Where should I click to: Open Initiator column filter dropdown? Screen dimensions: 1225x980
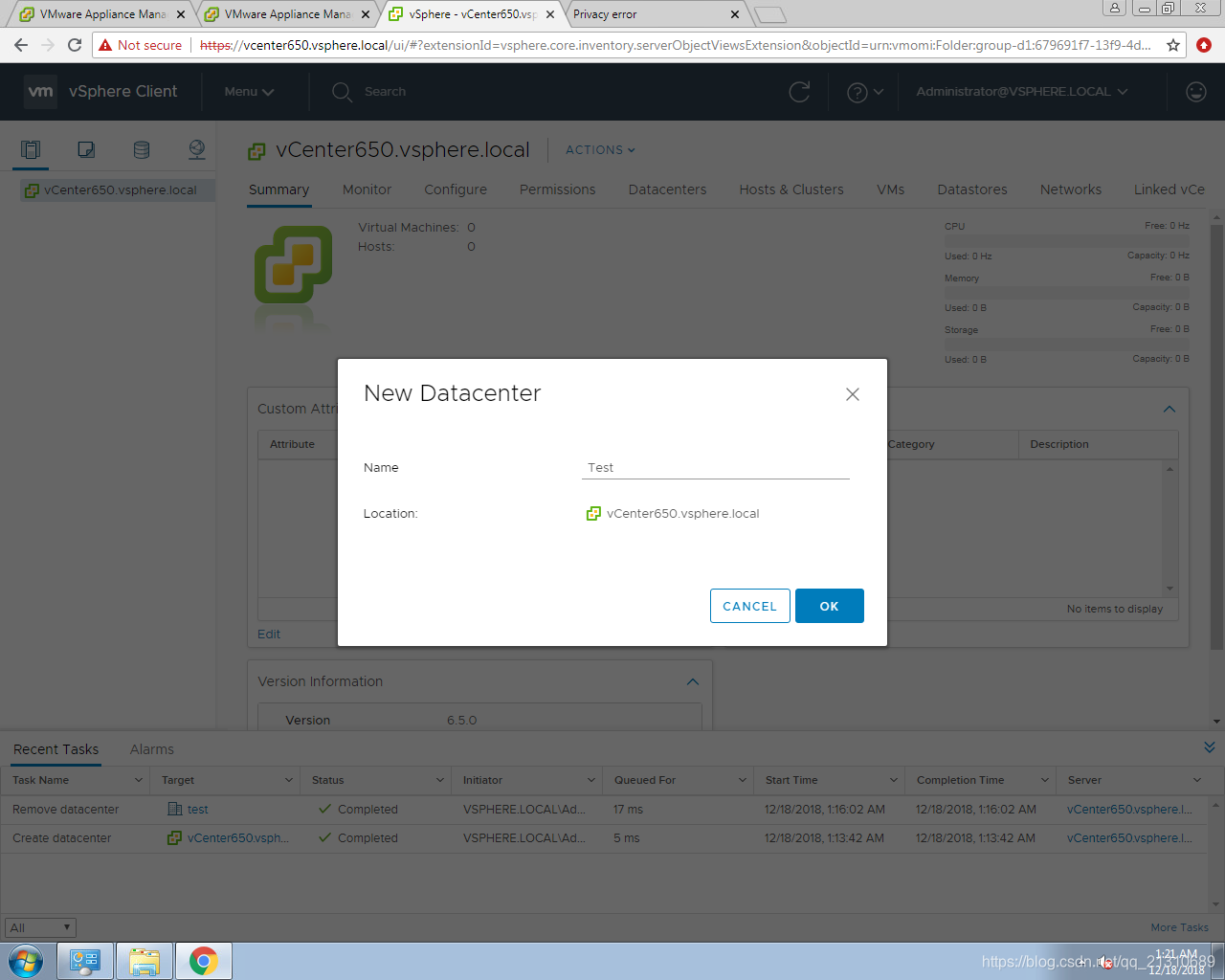click(x=590, y=780)
